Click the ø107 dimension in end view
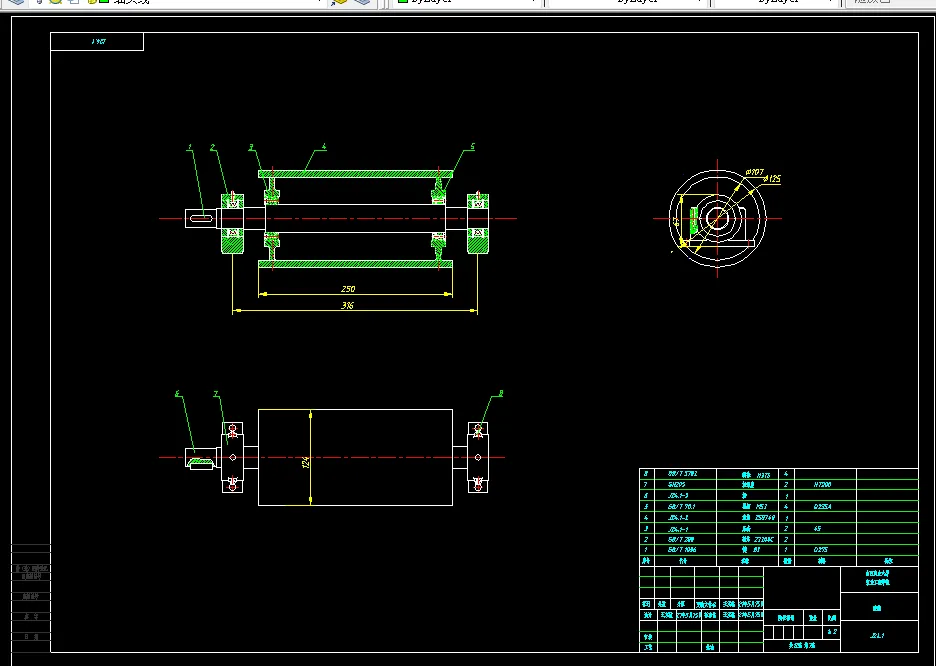The width and height of the screenshot is (936, 666). (x=755, y=172)
